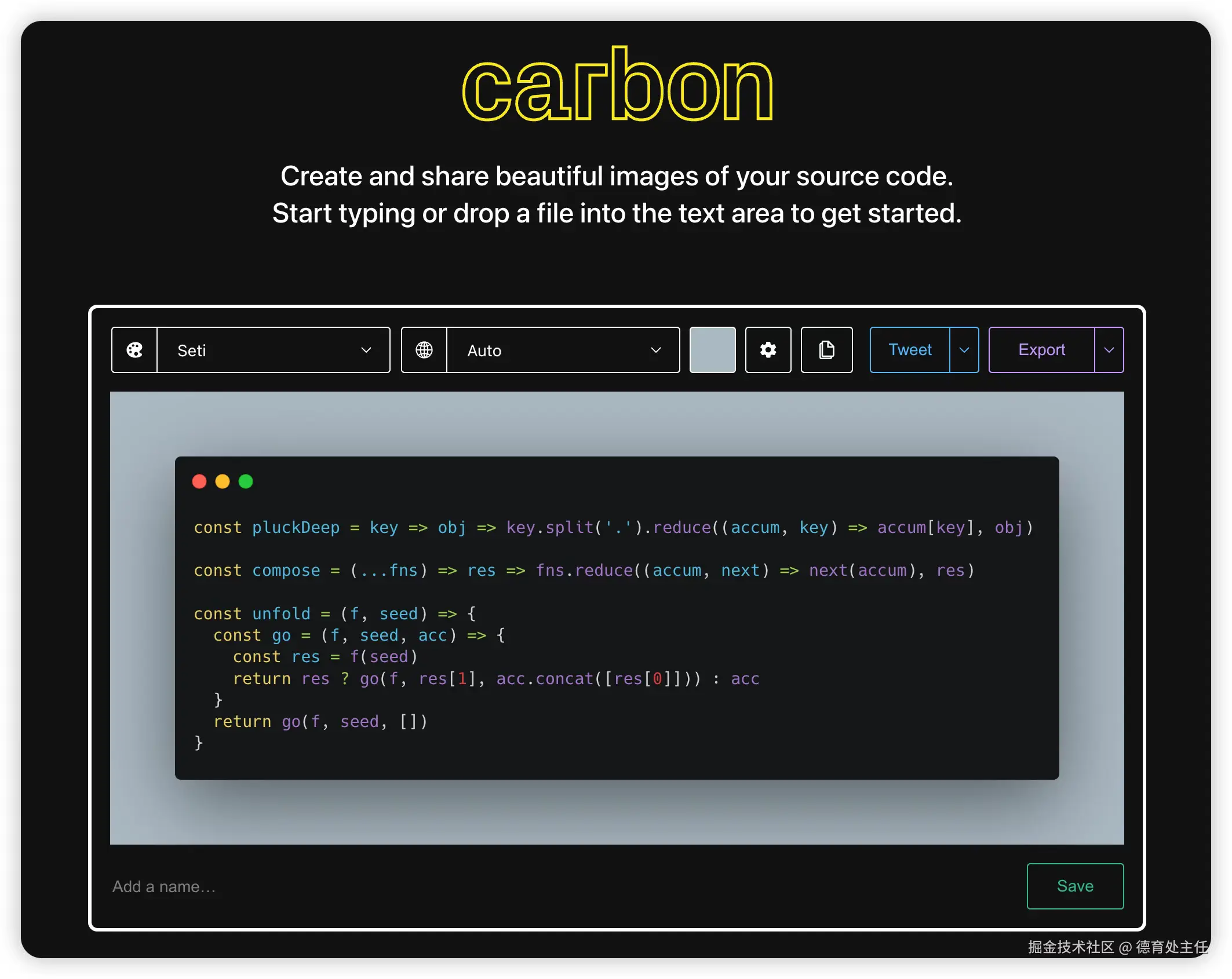The image size is (1232, 979).
Task: Click the pluckDeep code line
Action: click(613, 528)
